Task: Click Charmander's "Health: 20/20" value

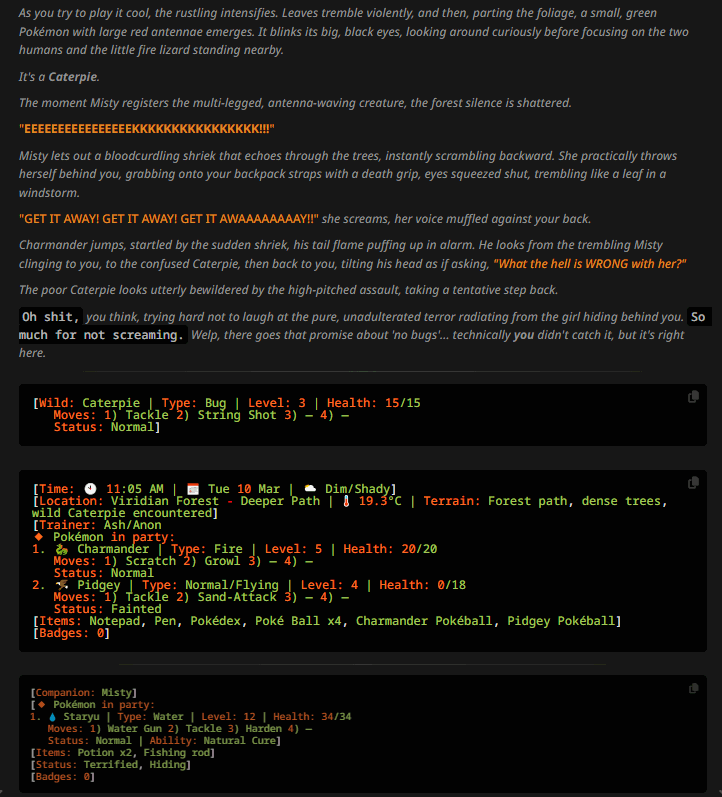Action: click(x=390, y=549)
